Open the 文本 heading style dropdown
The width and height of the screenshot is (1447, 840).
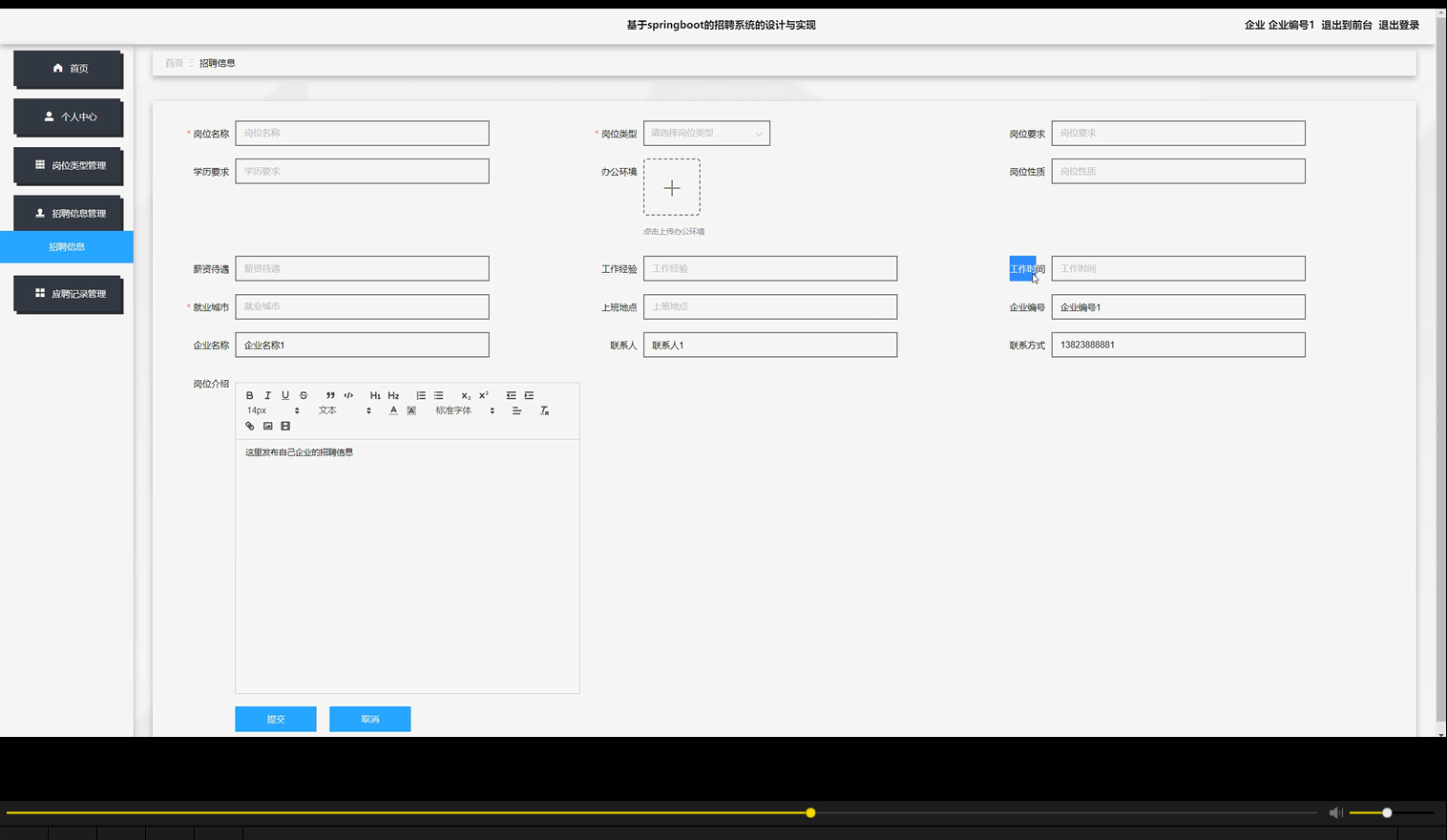click(345, 410)
